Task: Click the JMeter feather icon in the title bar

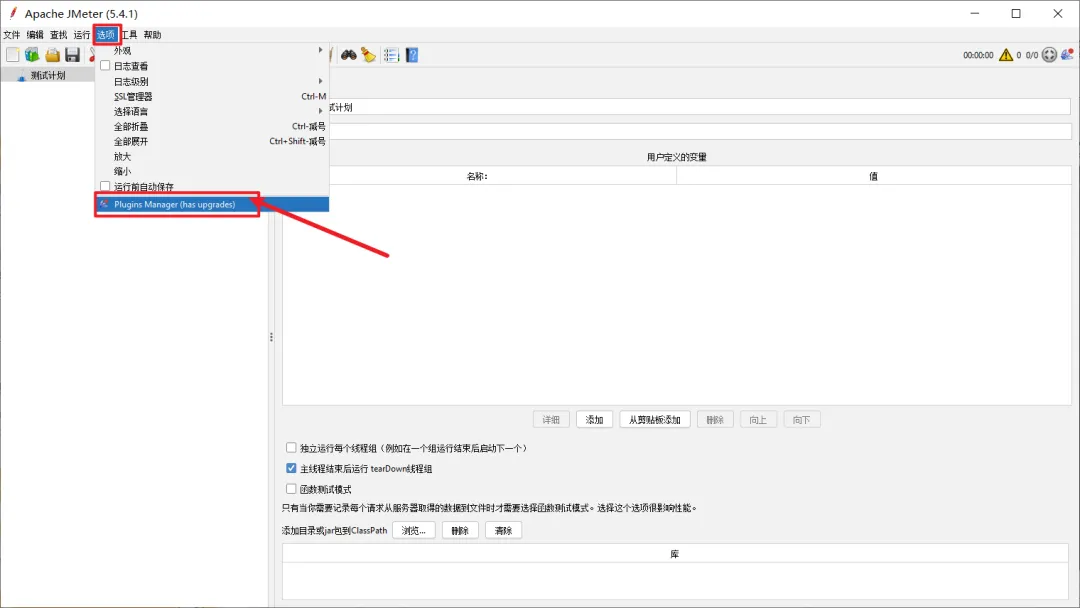Action: click(x=12, y=13)
